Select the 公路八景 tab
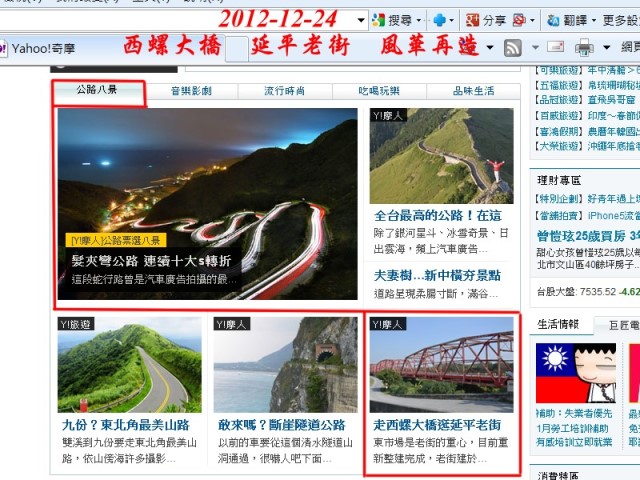This screenshot has height=480, width=640. (97, 90)
